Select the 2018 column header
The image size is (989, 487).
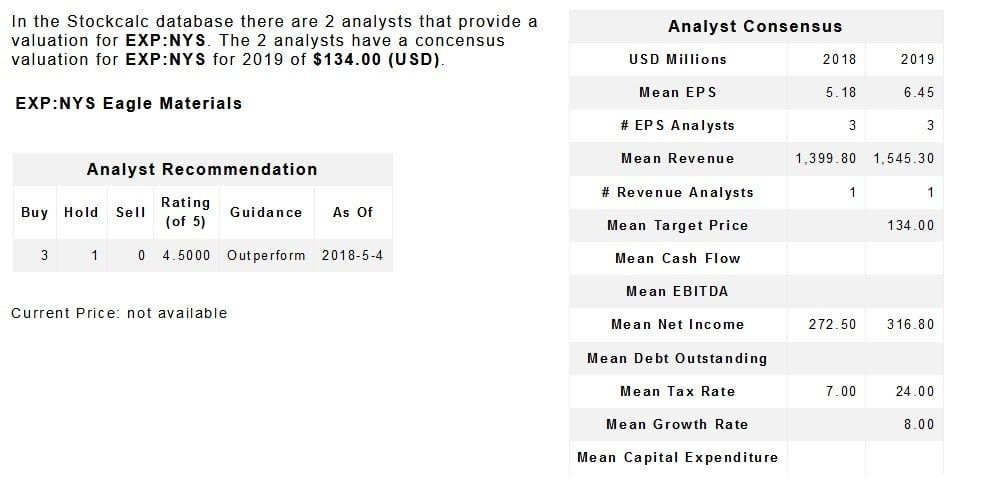pyautogui.click(x=839, y=60)
